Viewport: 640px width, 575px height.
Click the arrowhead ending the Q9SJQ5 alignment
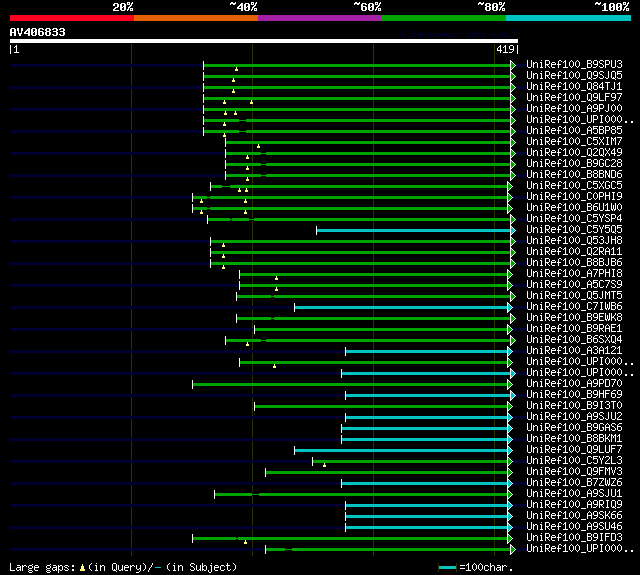click(513, 76)
